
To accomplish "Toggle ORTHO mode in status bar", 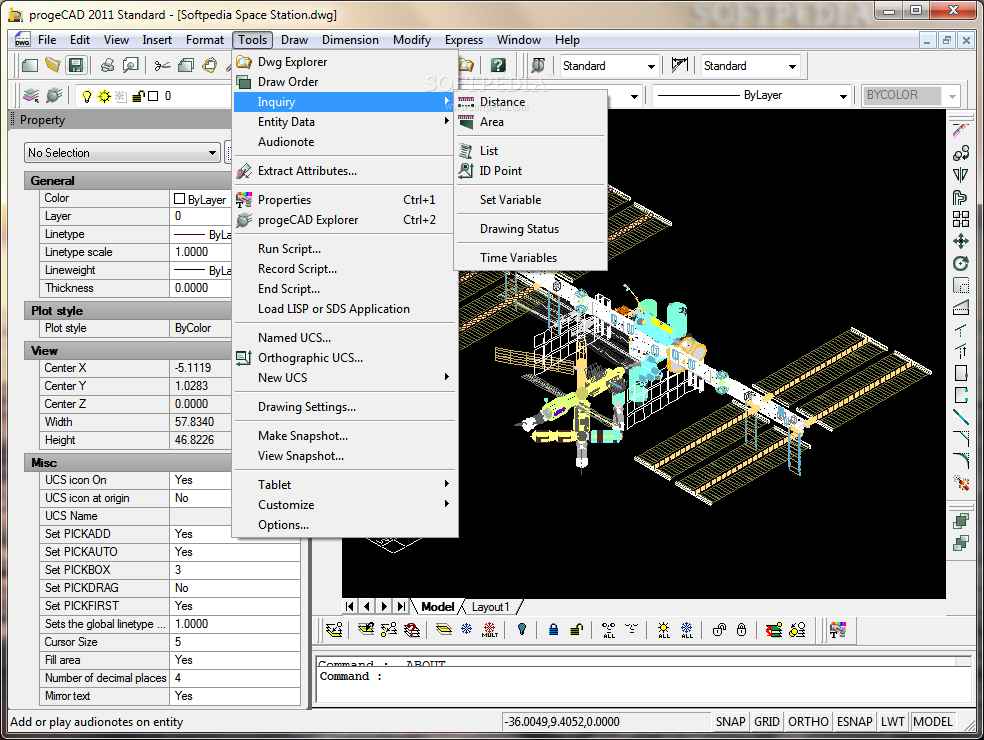I will click(x=808, y=722).
